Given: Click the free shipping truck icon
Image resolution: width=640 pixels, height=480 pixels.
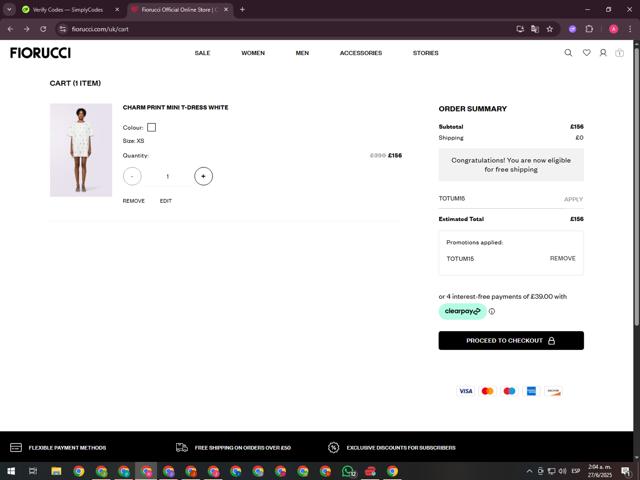Looking at the screenshot, I should (182, 448).
